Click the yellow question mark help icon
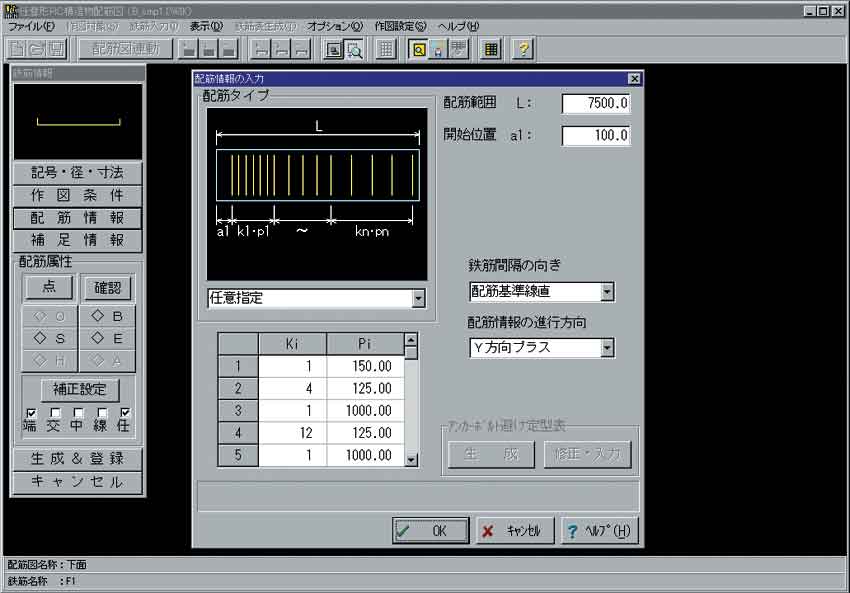Viewport: 850px width, 593px height. 523,50
